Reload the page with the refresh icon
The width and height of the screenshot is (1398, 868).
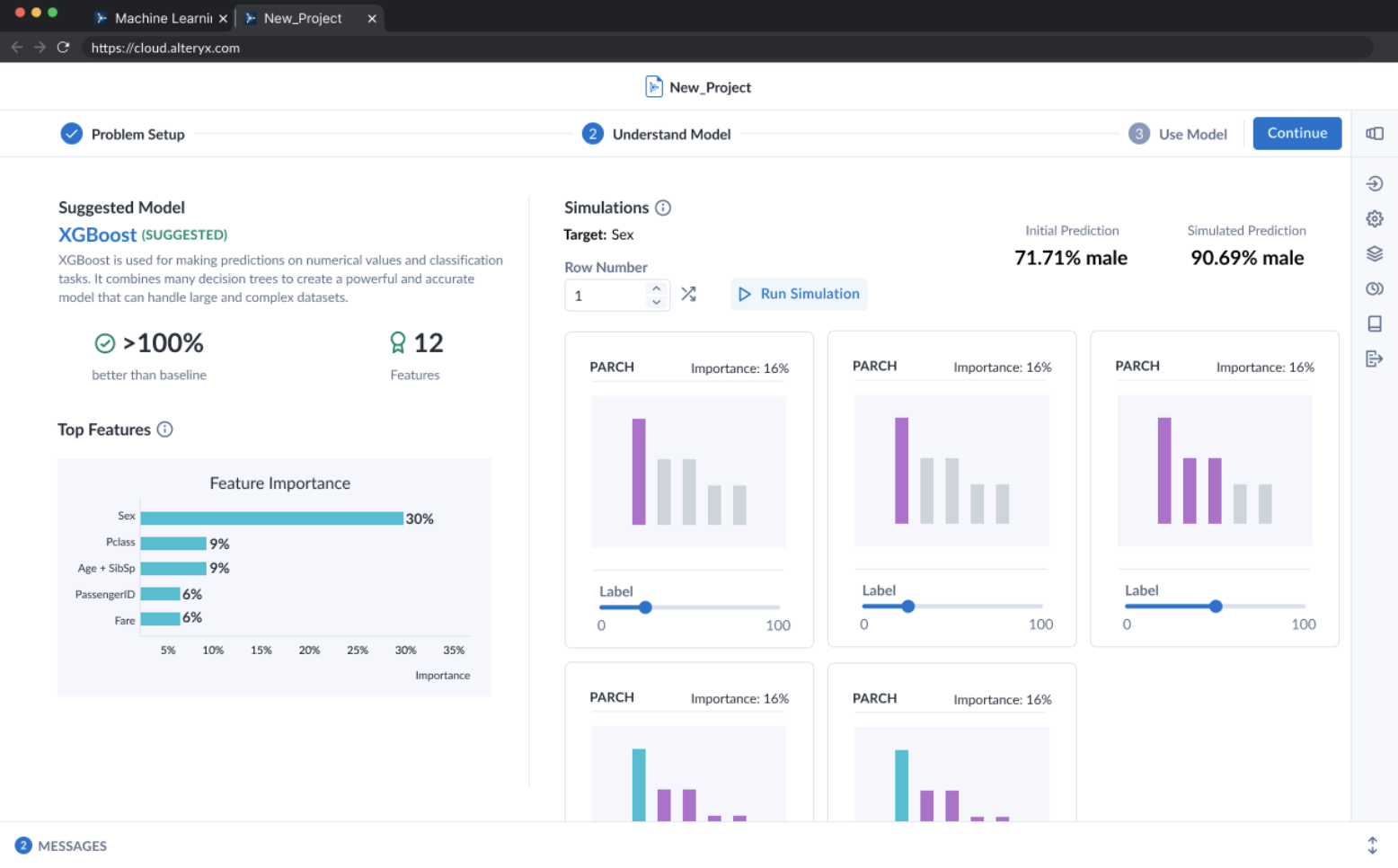click(63, 48)
